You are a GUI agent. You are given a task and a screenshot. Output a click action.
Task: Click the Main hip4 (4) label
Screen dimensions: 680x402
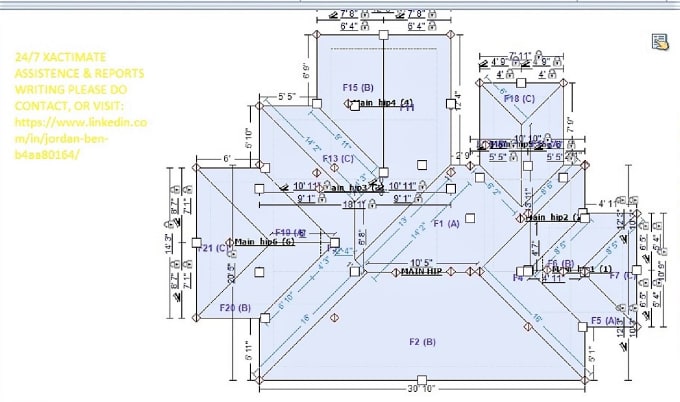pos(384,102)
